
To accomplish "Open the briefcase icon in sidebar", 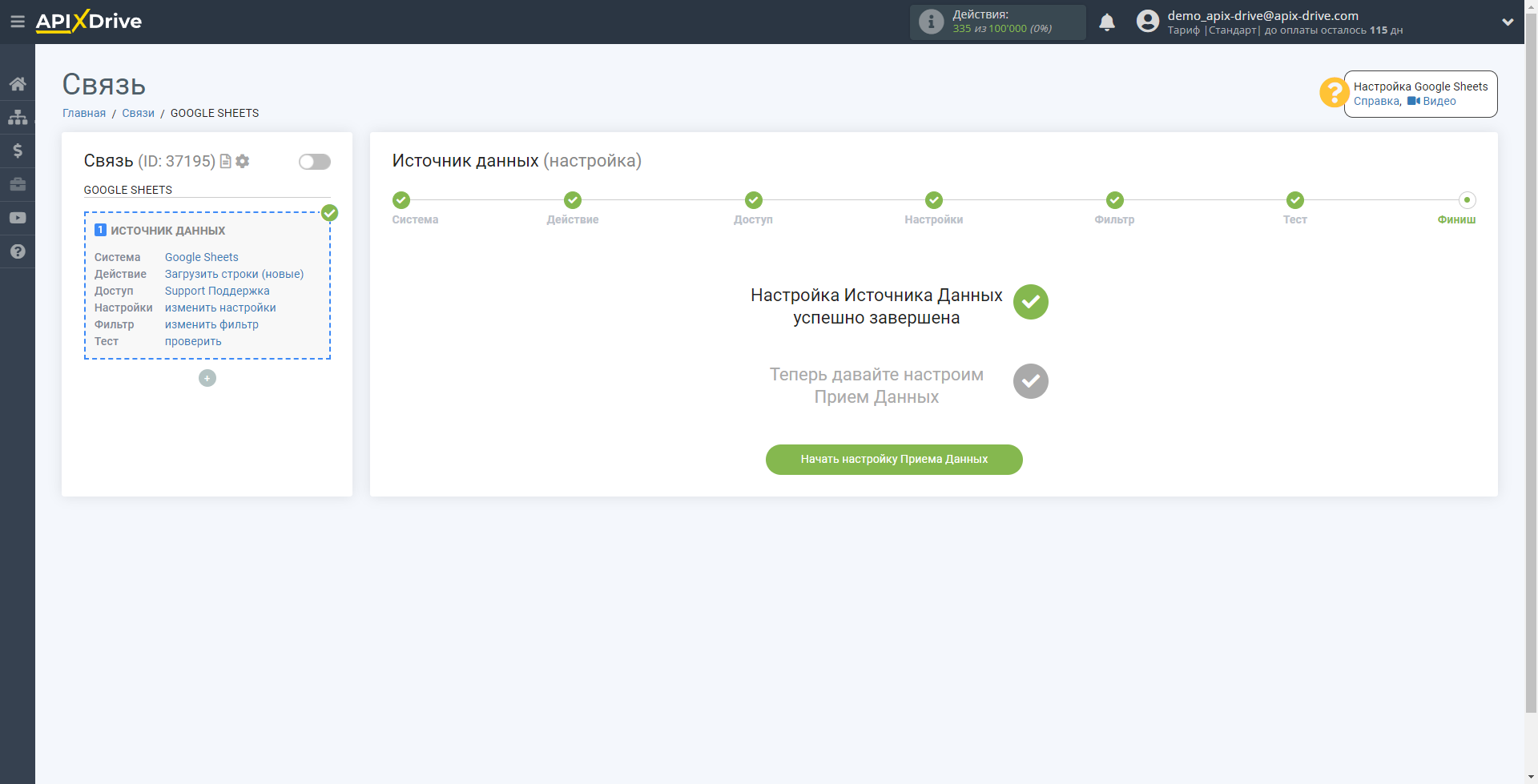I will pyautogui.click(x=18, y=184).
